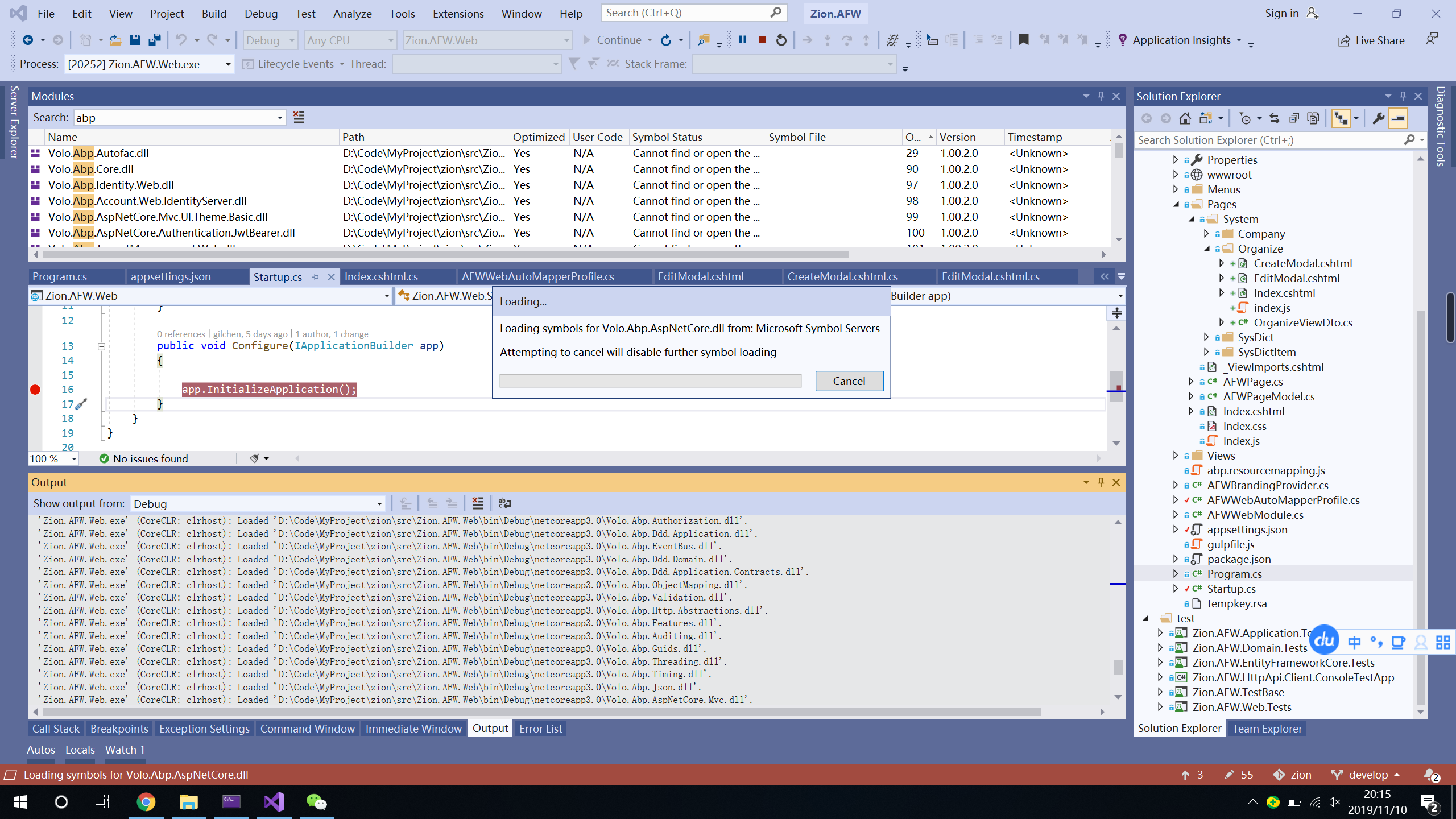This screenshot has width=1456, height=819.
Task: Click the Undo toolbar icon
Action: [x=181, y=40]
